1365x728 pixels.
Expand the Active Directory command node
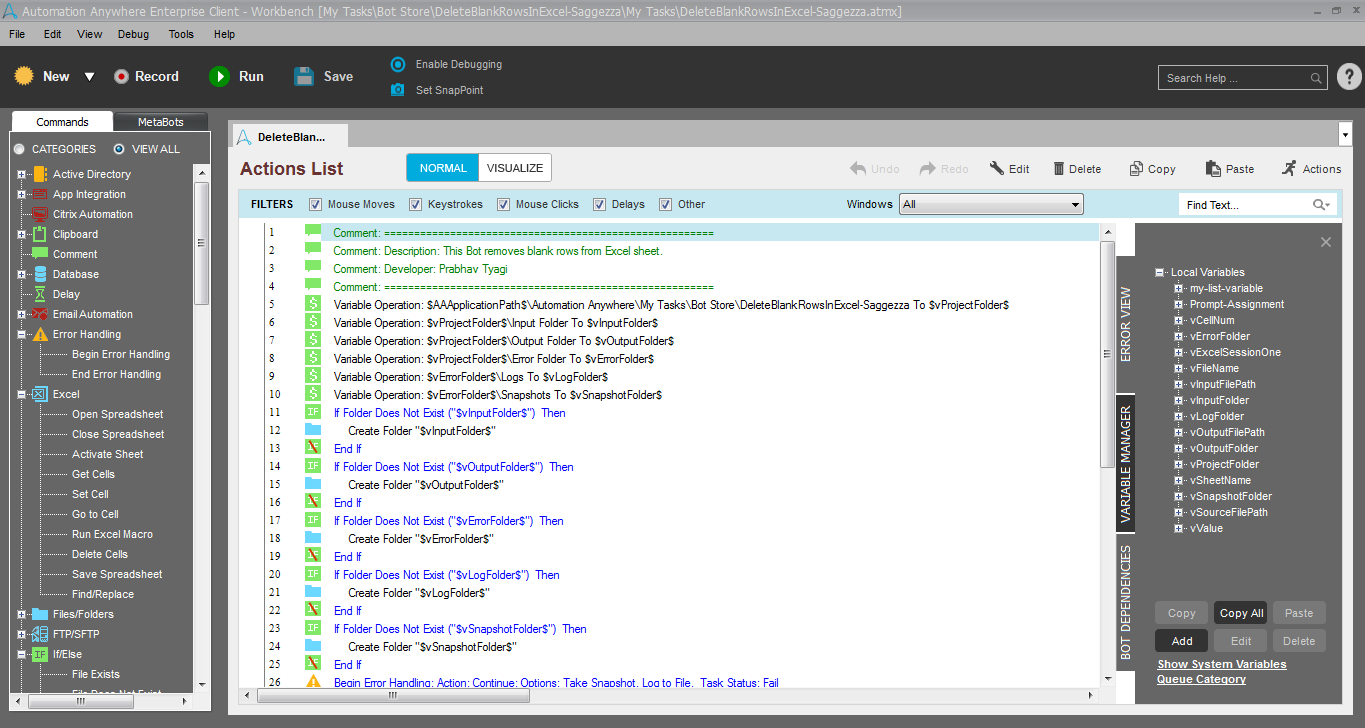21,174
